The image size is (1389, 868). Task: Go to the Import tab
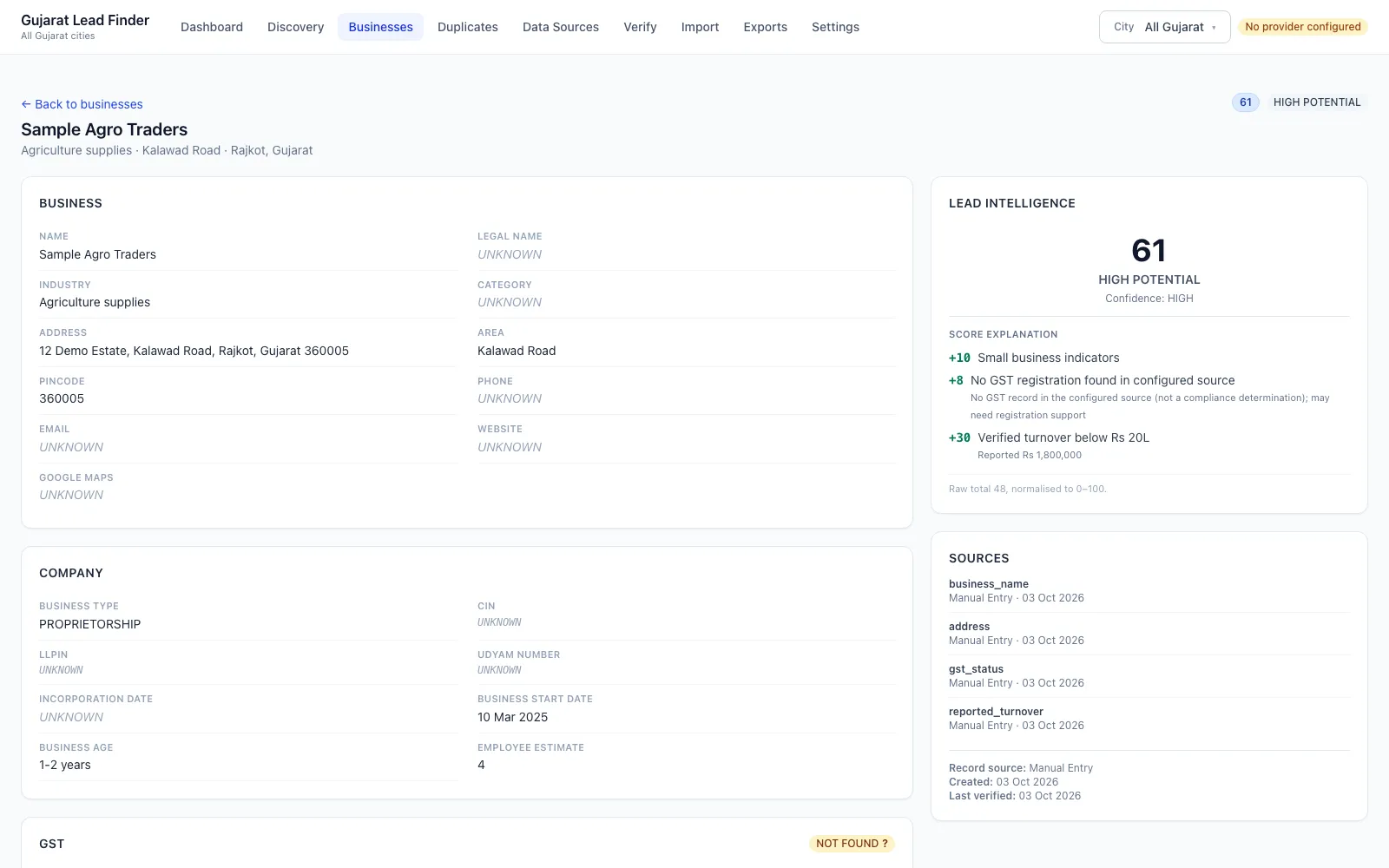pos(700,27)
